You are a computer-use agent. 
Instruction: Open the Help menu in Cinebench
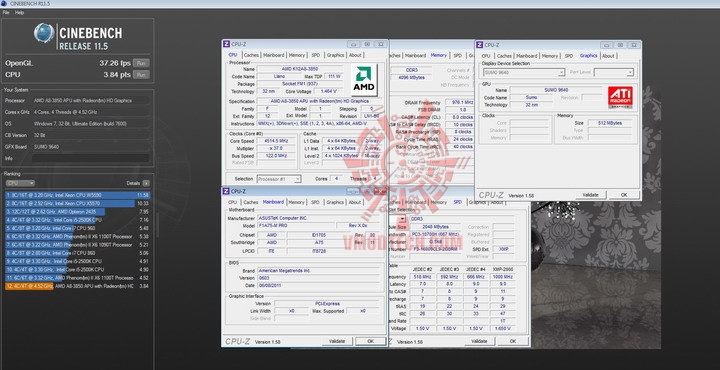tap(19, 12)
